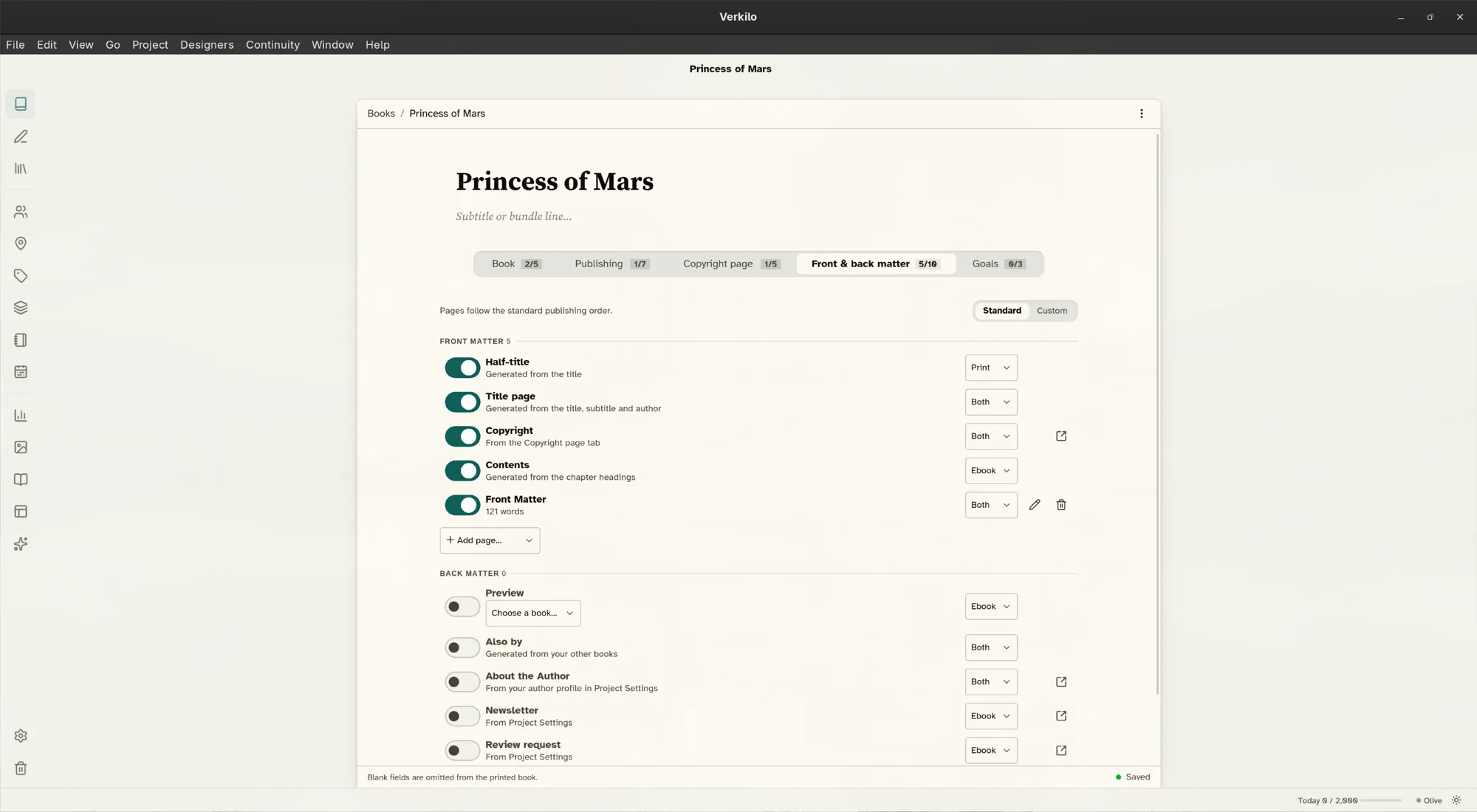Open About the Author external link icon
Image resolution: width=1477 pixels, height=812 pixels.
(1061, 682)
